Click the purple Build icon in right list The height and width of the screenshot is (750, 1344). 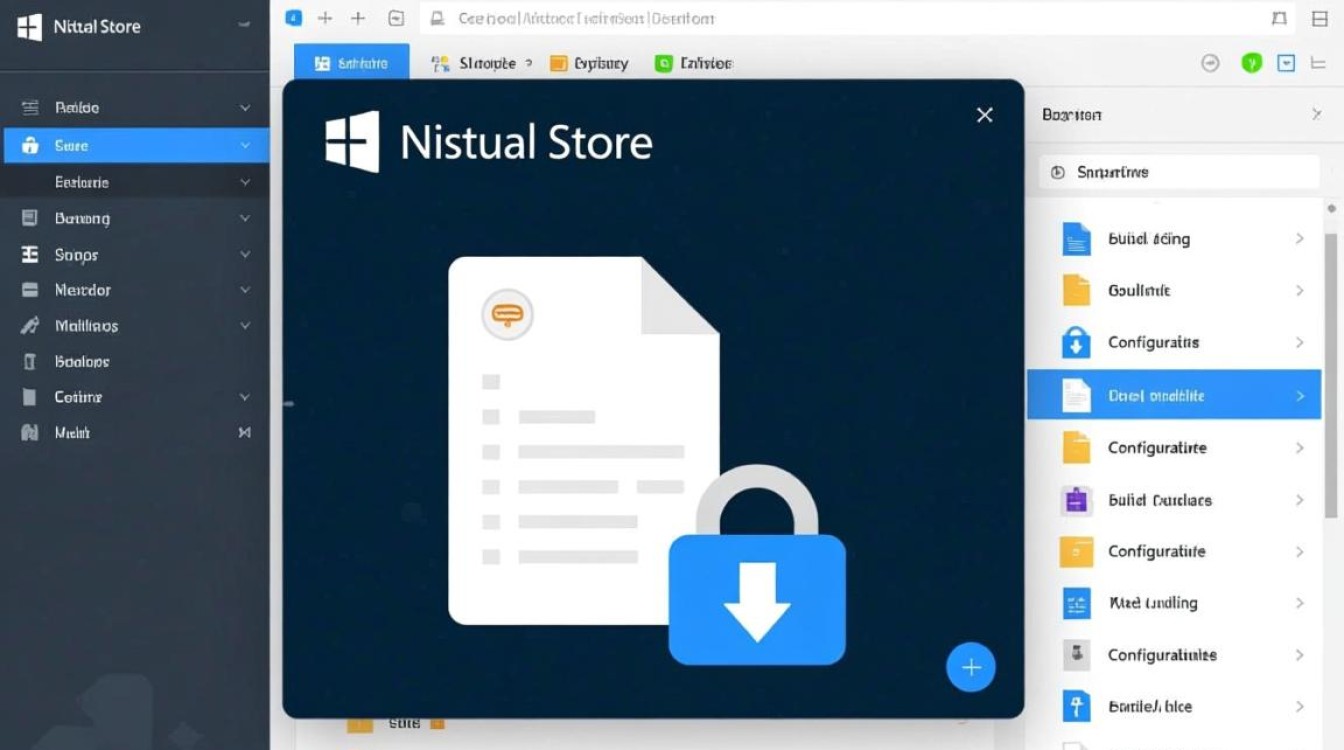point(1076,500)
